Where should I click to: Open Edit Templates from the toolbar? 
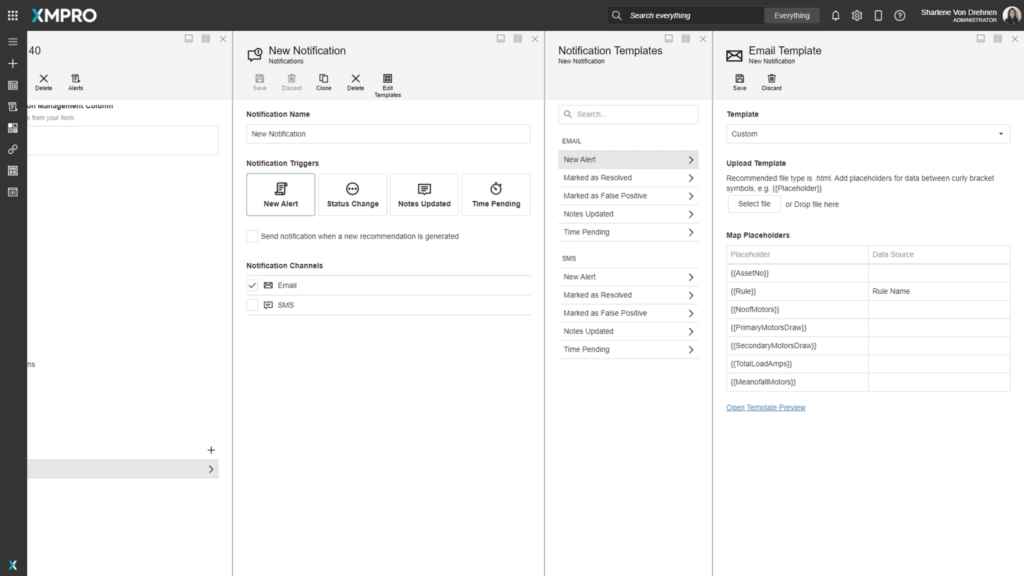pos(387,84)
